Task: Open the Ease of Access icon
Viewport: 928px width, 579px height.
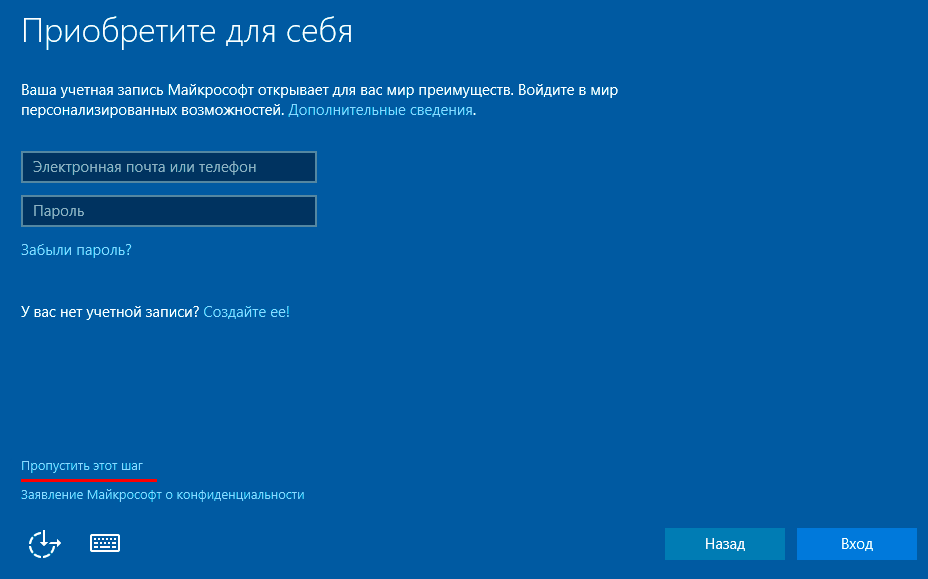Action: [x=44, y=543]
